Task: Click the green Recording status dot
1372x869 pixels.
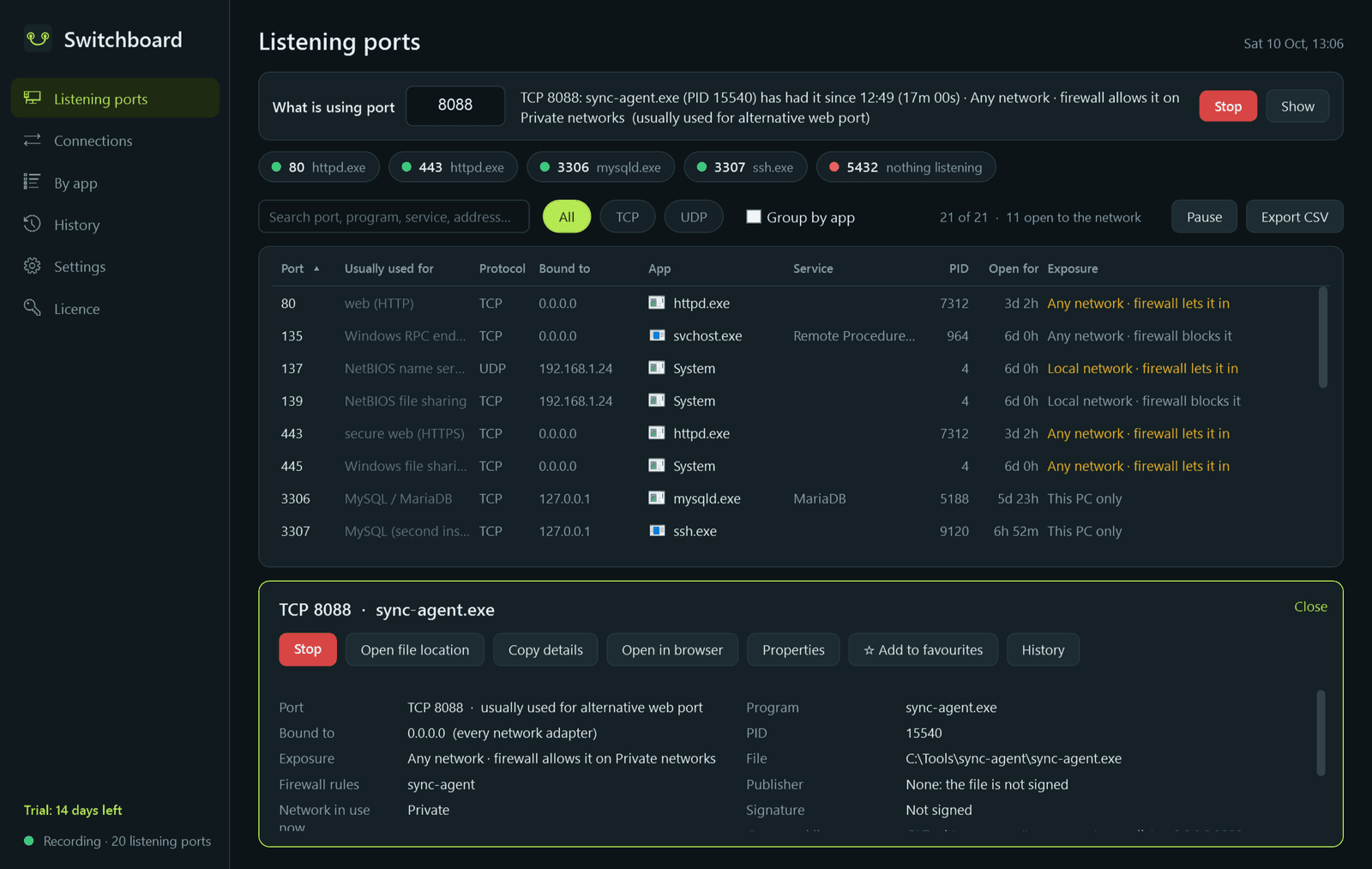Action: pos(29,841)
